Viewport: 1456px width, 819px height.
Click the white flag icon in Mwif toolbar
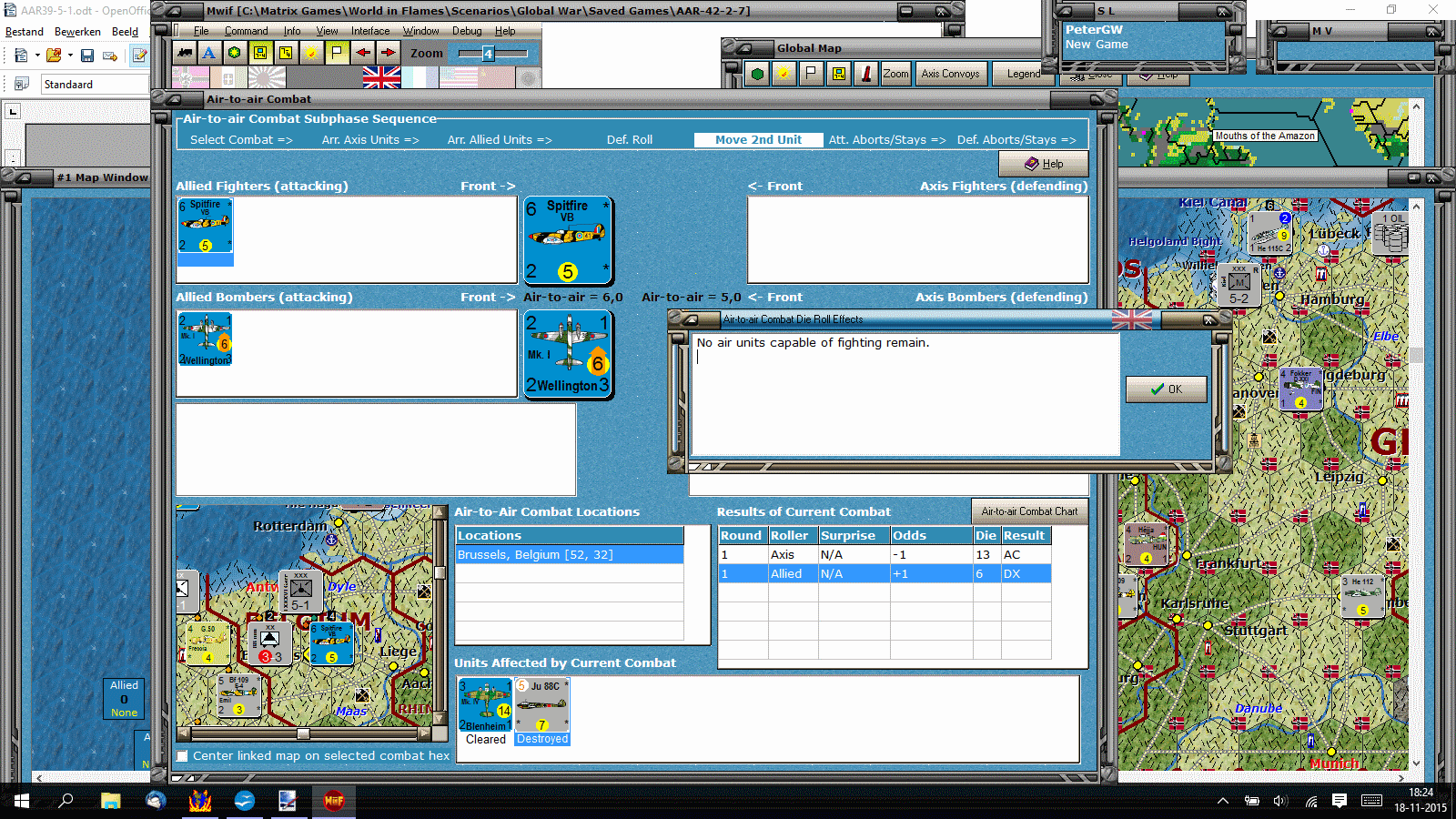(x=337, y=53)
